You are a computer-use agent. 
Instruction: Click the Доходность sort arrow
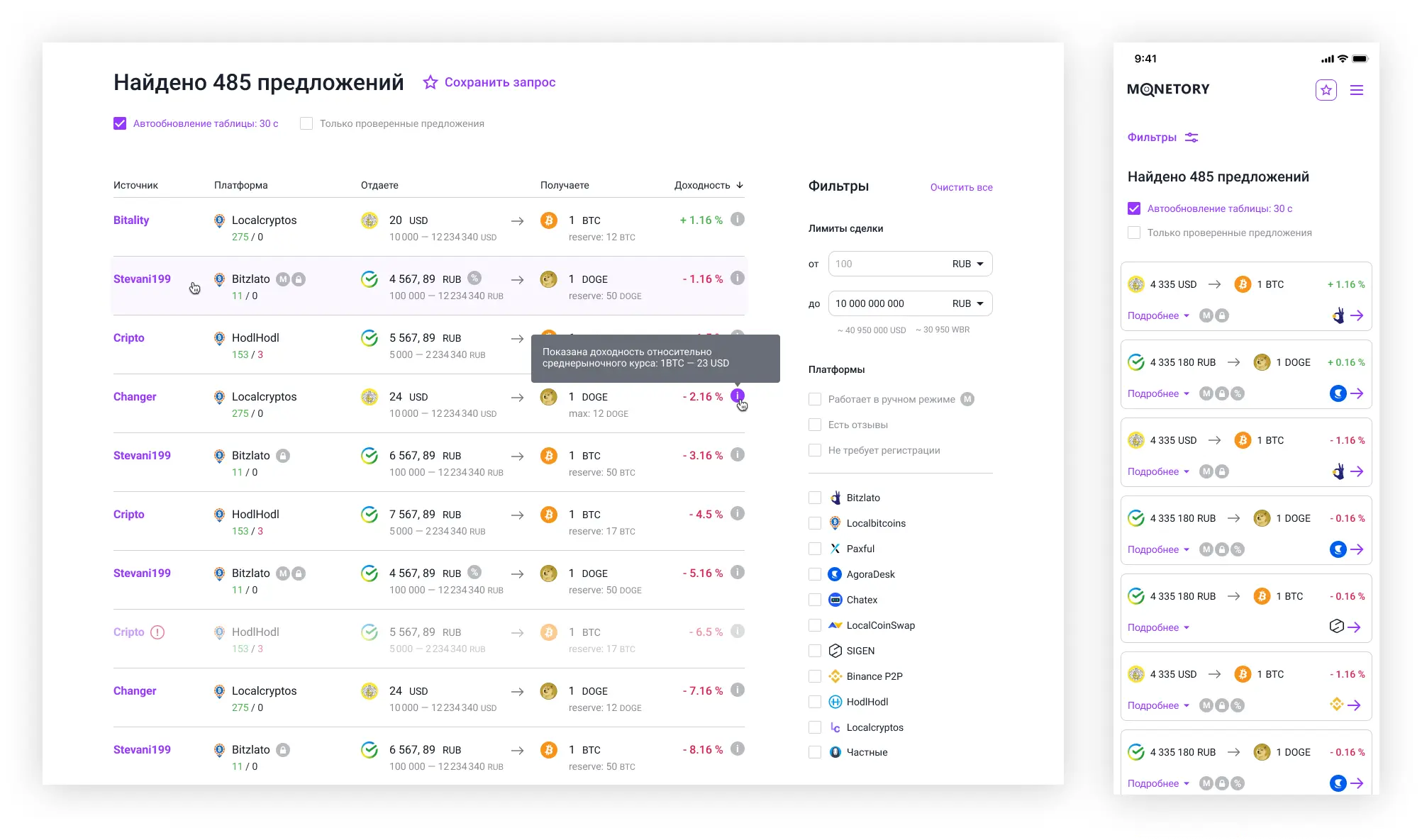click(740, 185)
